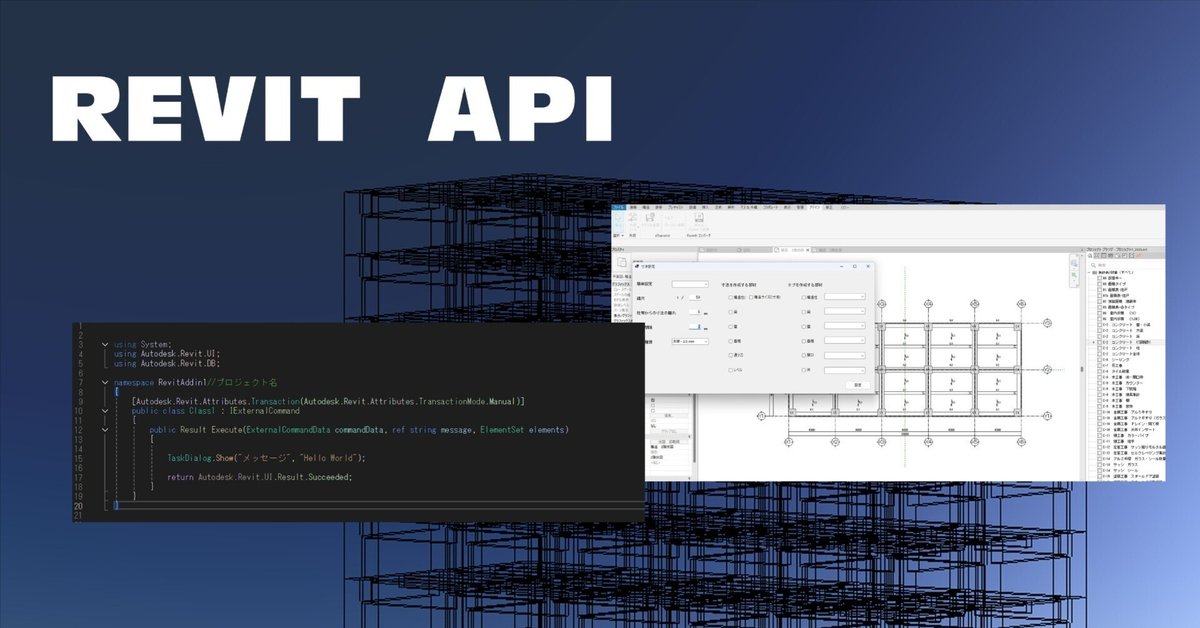Switch to the 修正 ribbon tab
This screenshot has width=1200, height=628.
[830, 207]
